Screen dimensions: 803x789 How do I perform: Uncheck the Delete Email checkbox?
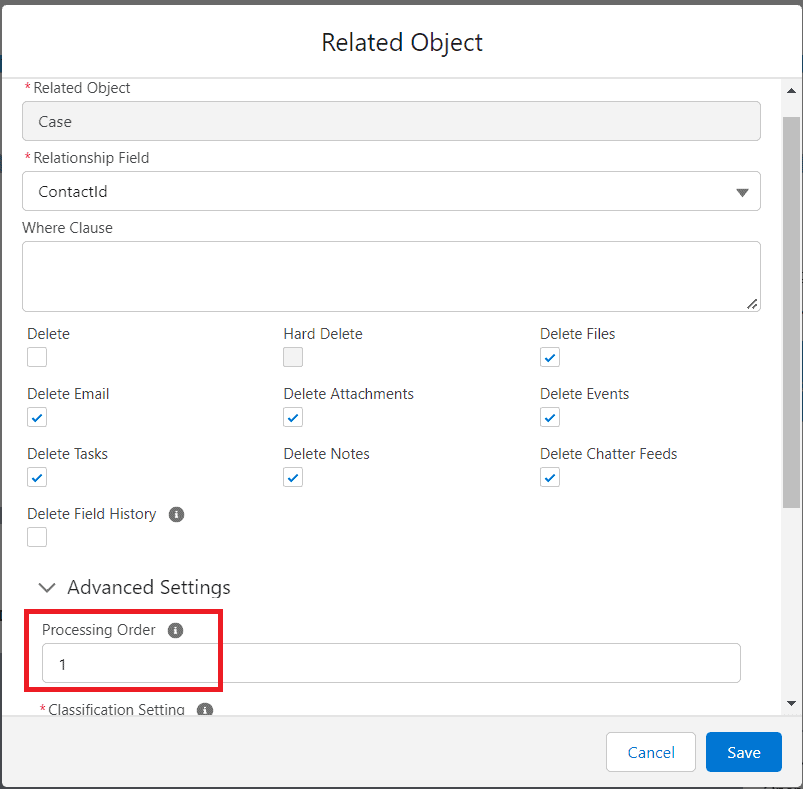(x=37, y=417)
